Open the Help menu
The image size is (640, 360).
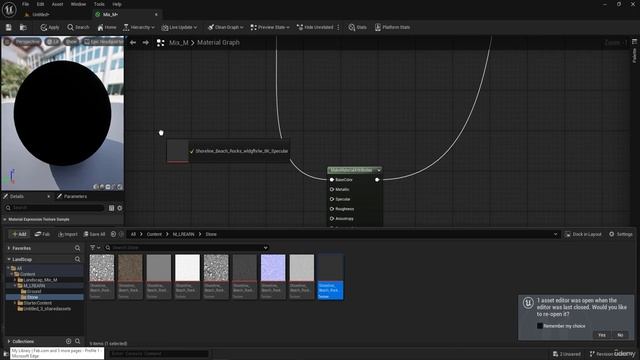click(x=117, y=4)
